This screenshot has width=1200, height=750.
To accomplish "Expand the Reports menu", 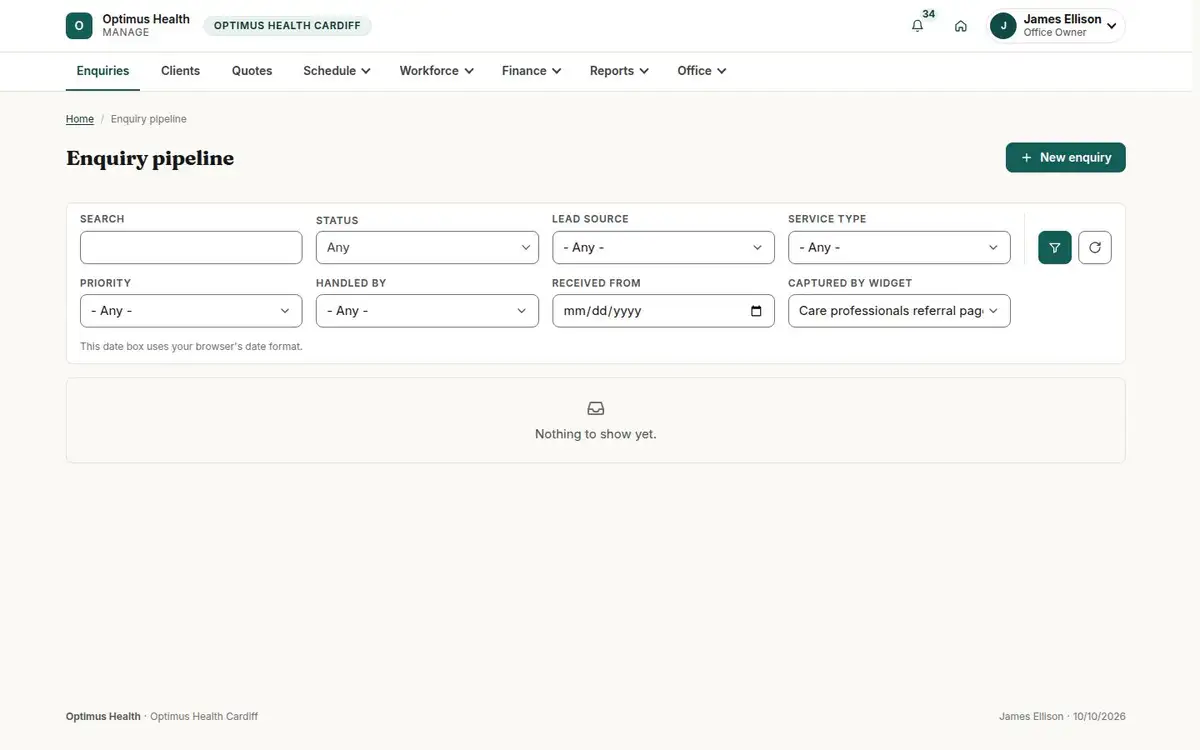I will click(x=619, y=71).
